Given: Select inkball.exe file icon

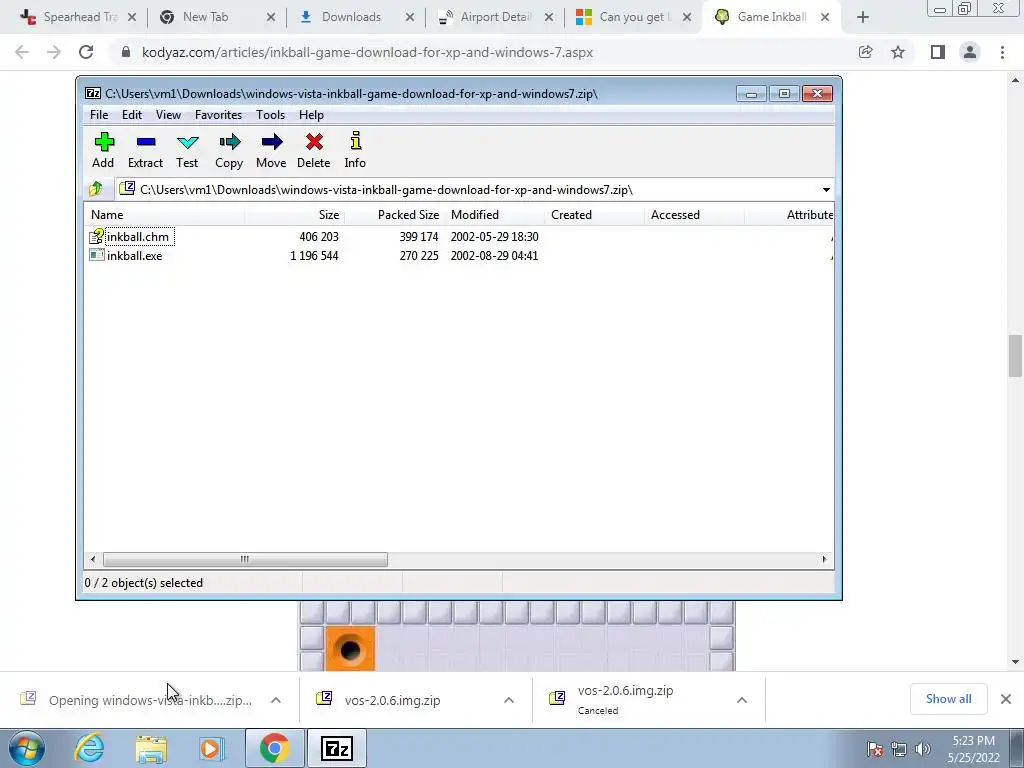Looking at the screenshot, I should click(x=97, y=255).
